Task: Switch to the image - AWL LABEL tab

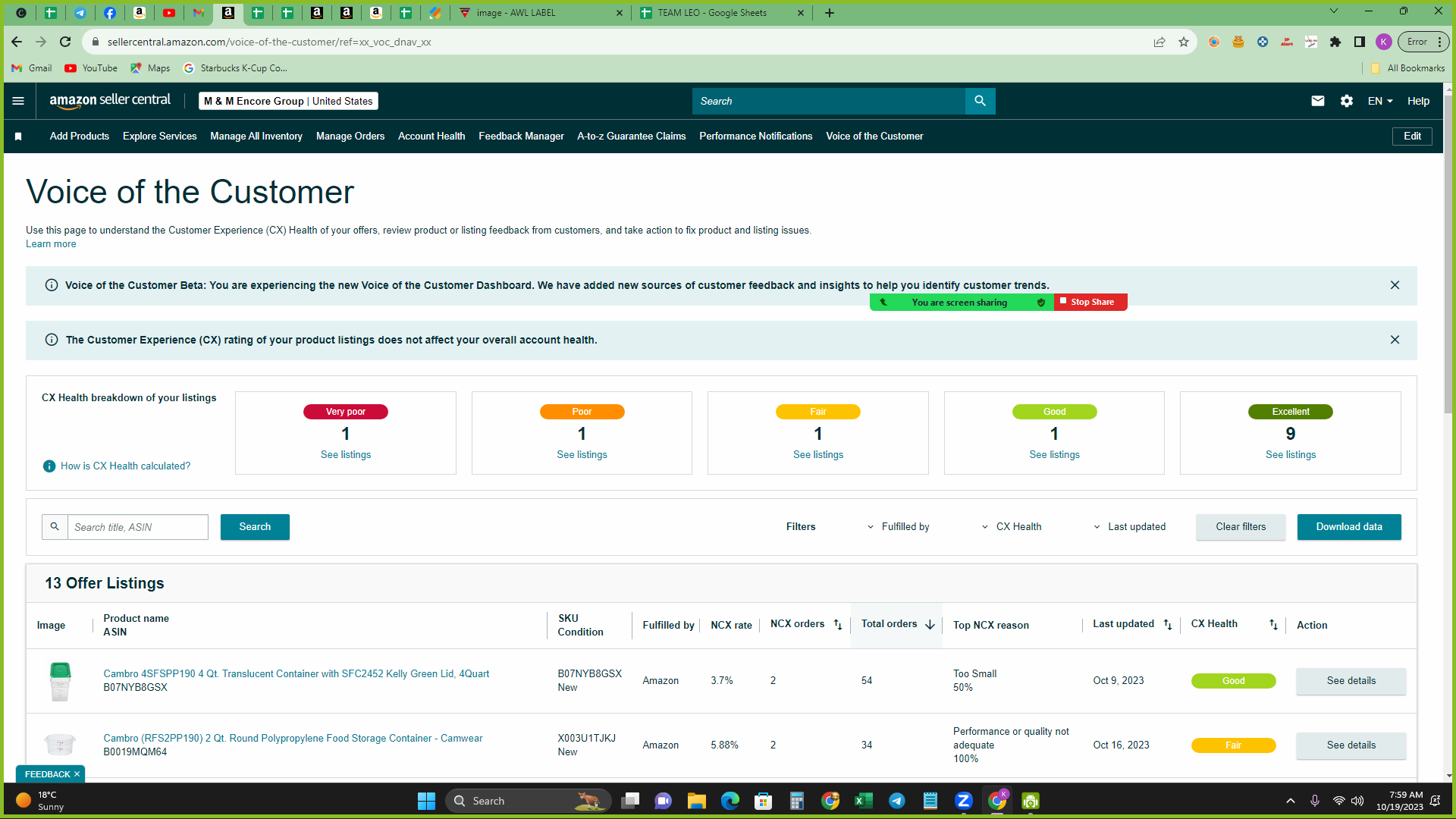Action: pyautogui.click(x=540, y=13)
